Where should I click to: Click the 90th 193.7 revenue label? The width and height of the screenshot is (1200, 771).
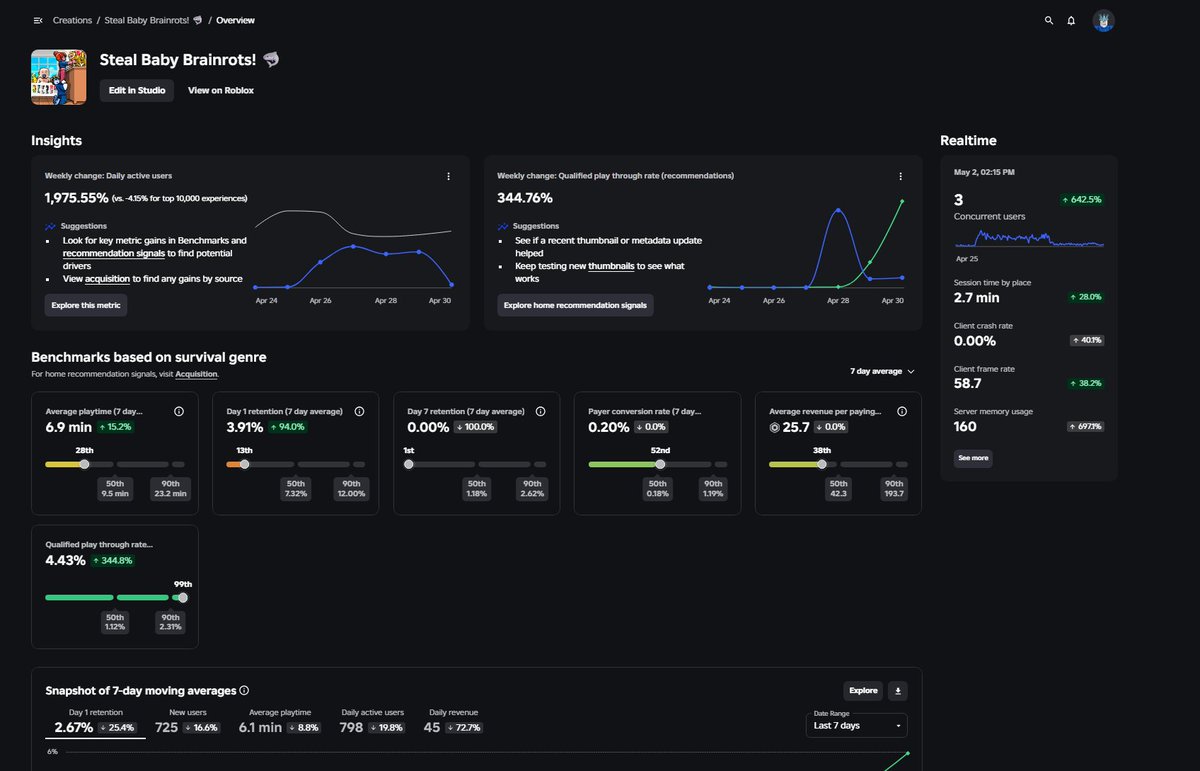click(894, 488)
